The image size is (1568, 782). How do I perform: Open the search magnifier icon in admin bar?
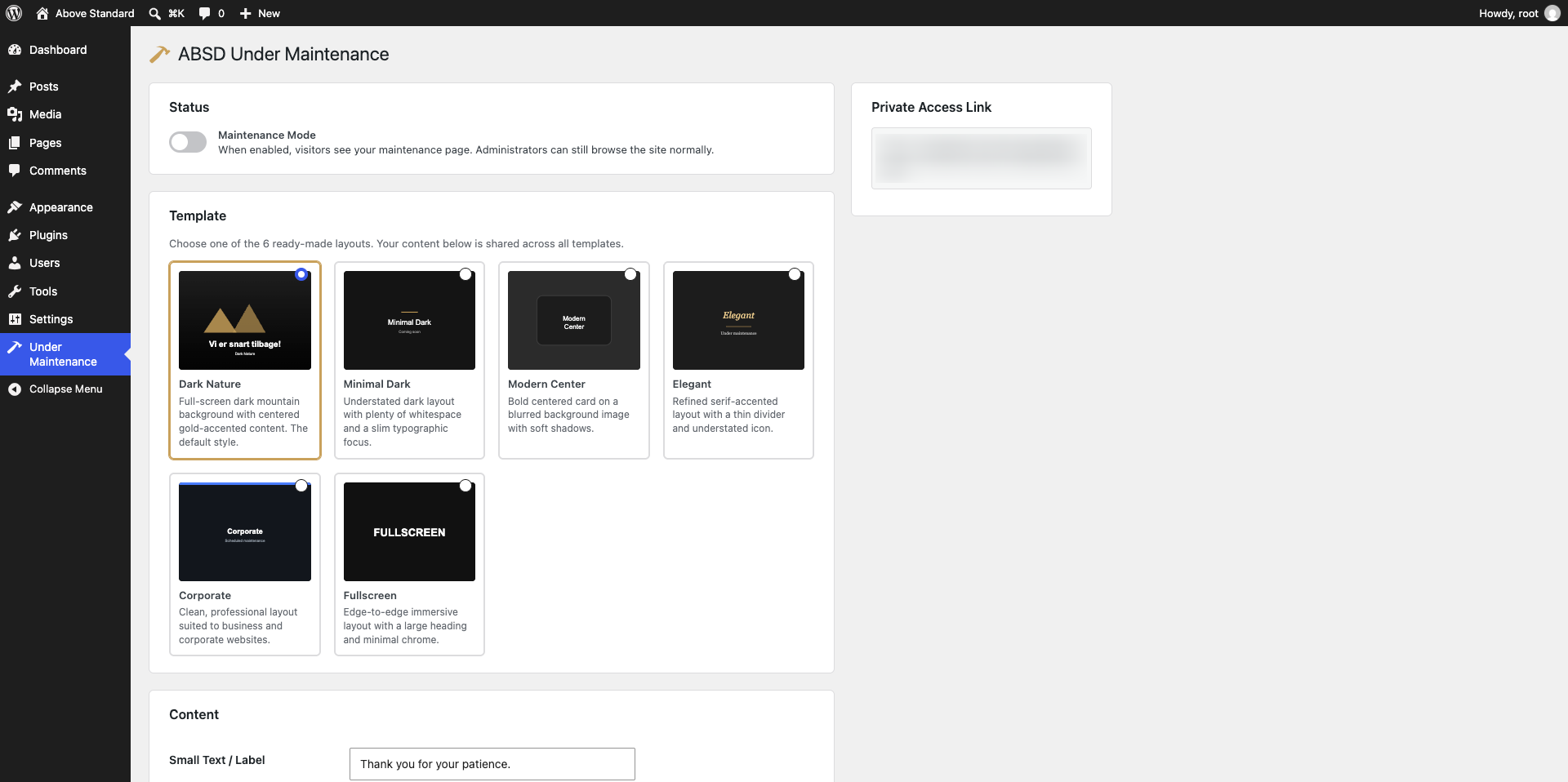pyautogui.click(x=154, y=13)
